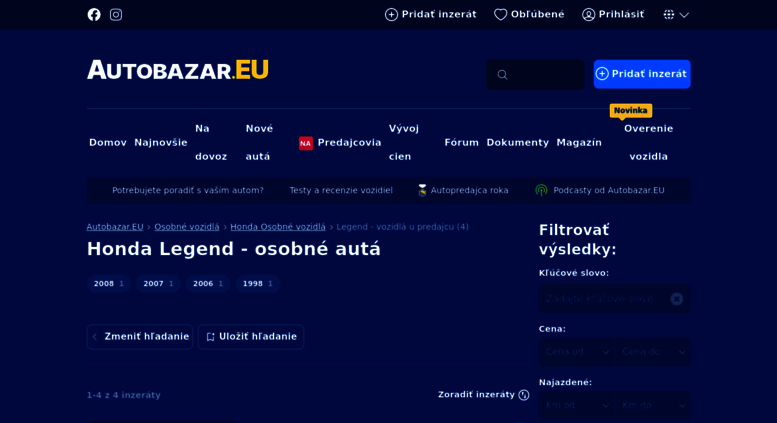The width and height of the screenshot is (777, 423).
Task: Click Pridať inzerát in the top bar
Action: [431, 14]
